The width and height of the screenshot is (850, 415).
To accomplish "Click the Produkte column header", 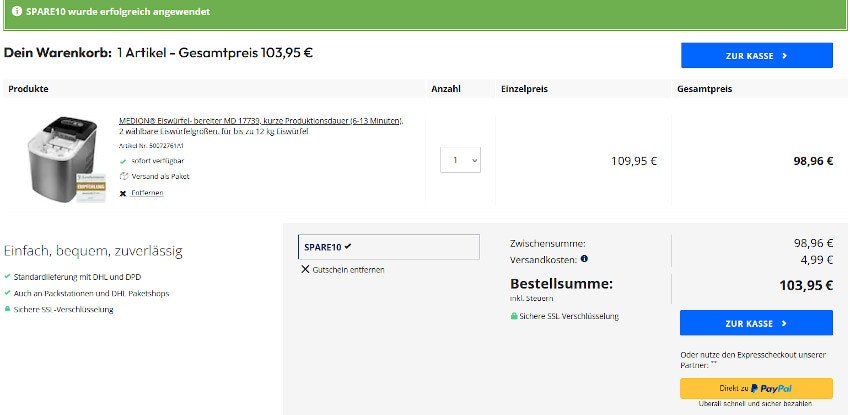I will tap(28, 89).
